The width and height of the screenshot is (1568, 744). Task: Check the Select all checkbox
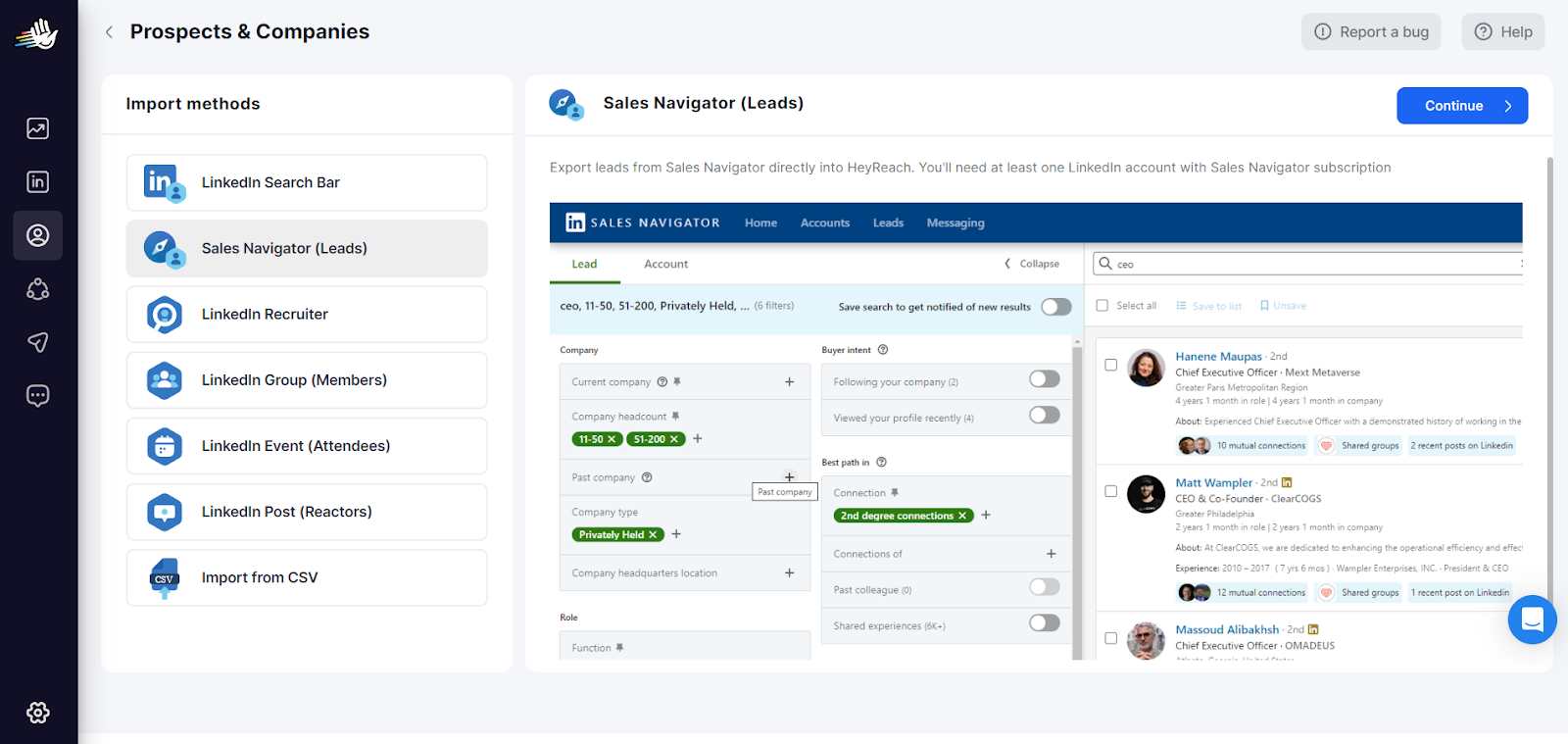[x=1102, y=306]
